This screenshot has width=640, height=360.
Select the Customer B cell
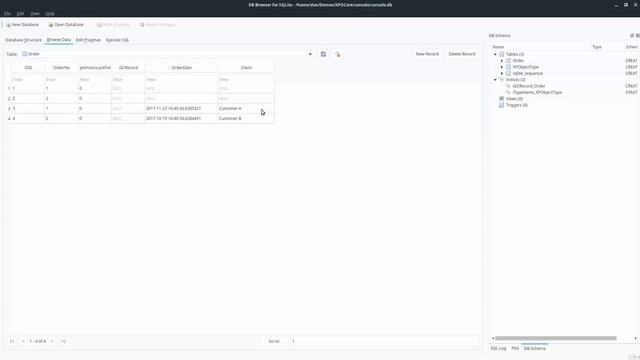246,118
